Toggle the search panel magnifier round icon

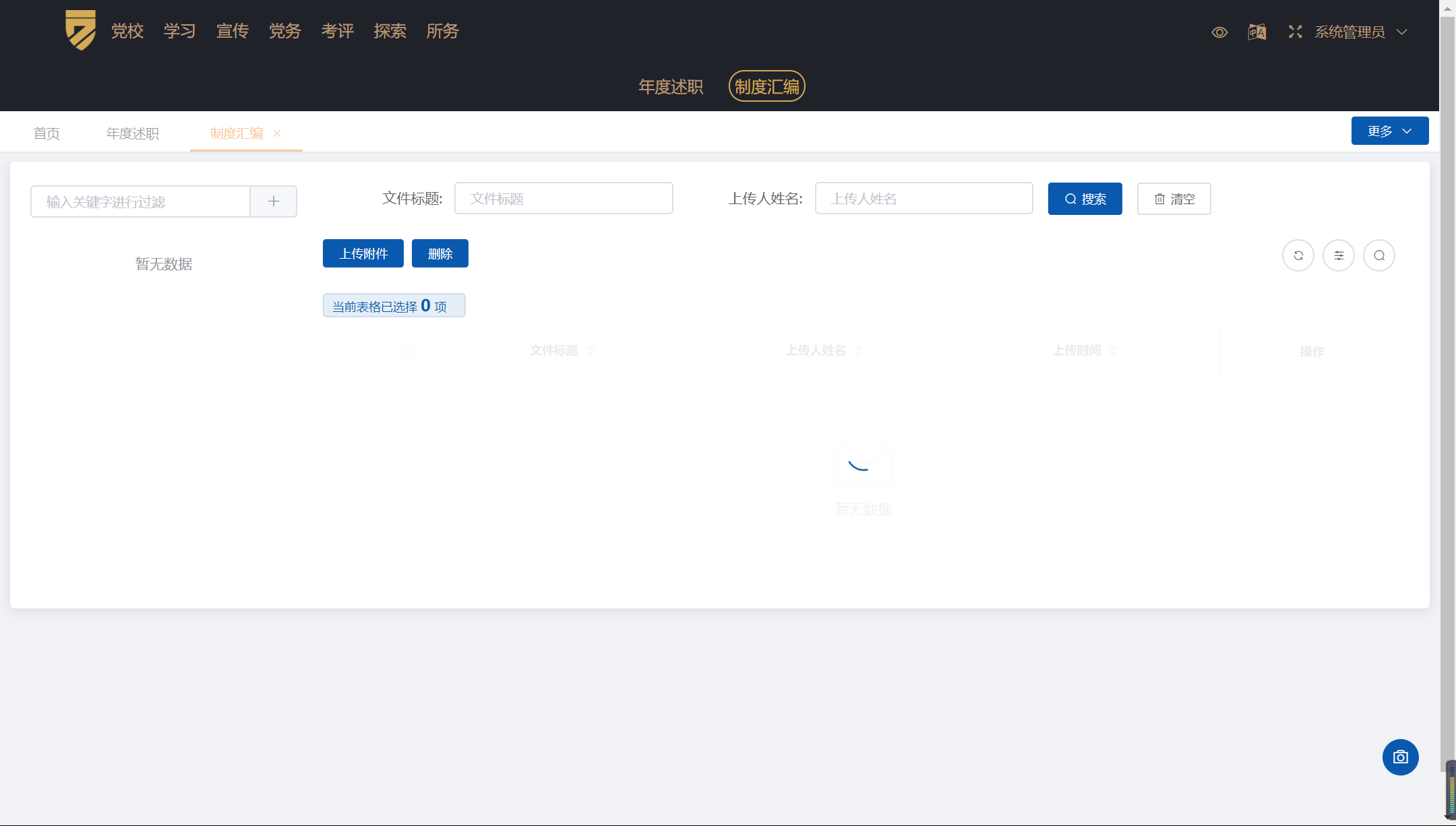1378,255
